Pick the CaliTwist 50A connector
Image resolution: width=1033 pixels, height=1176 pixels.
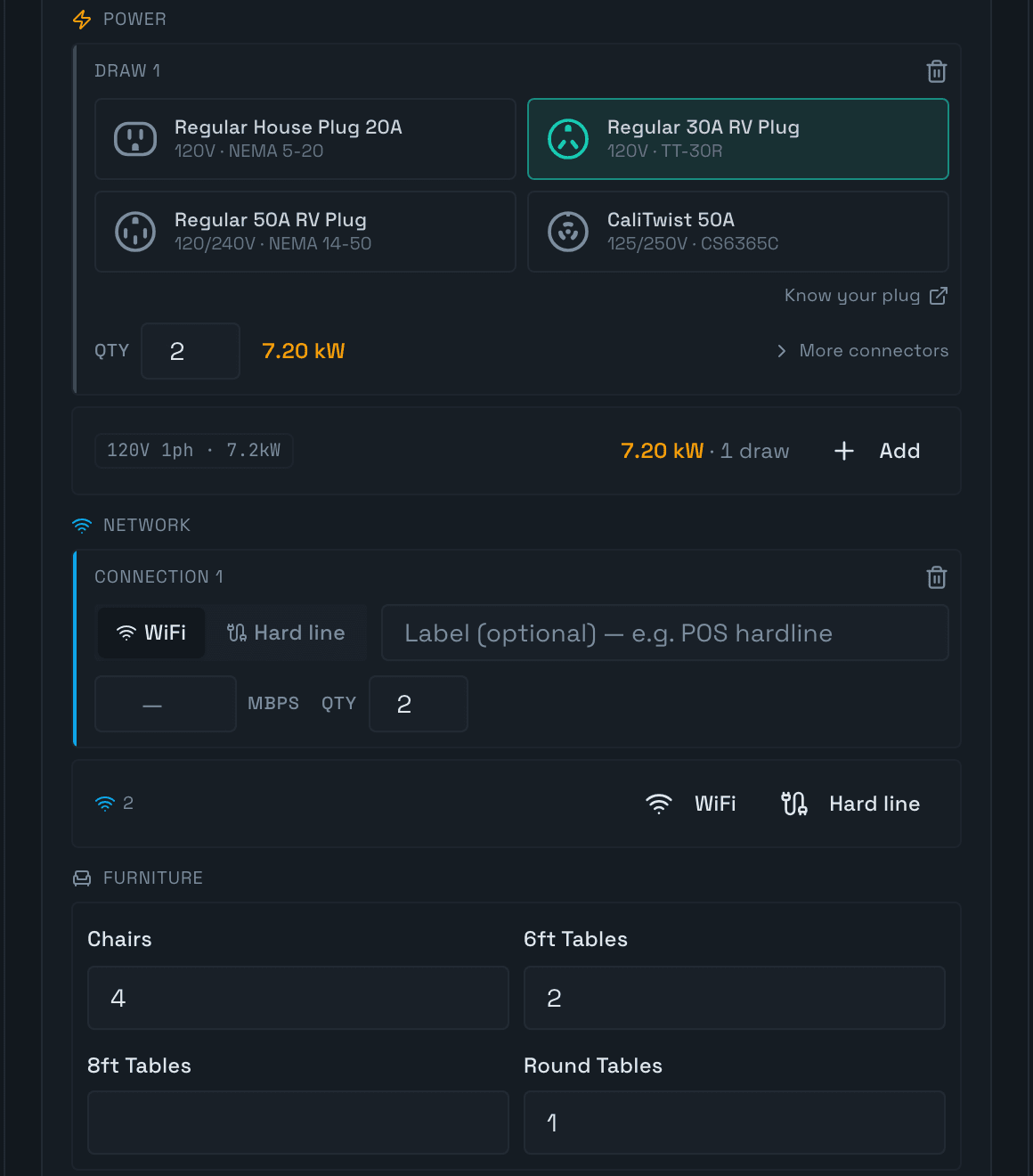tap(738, 232)
